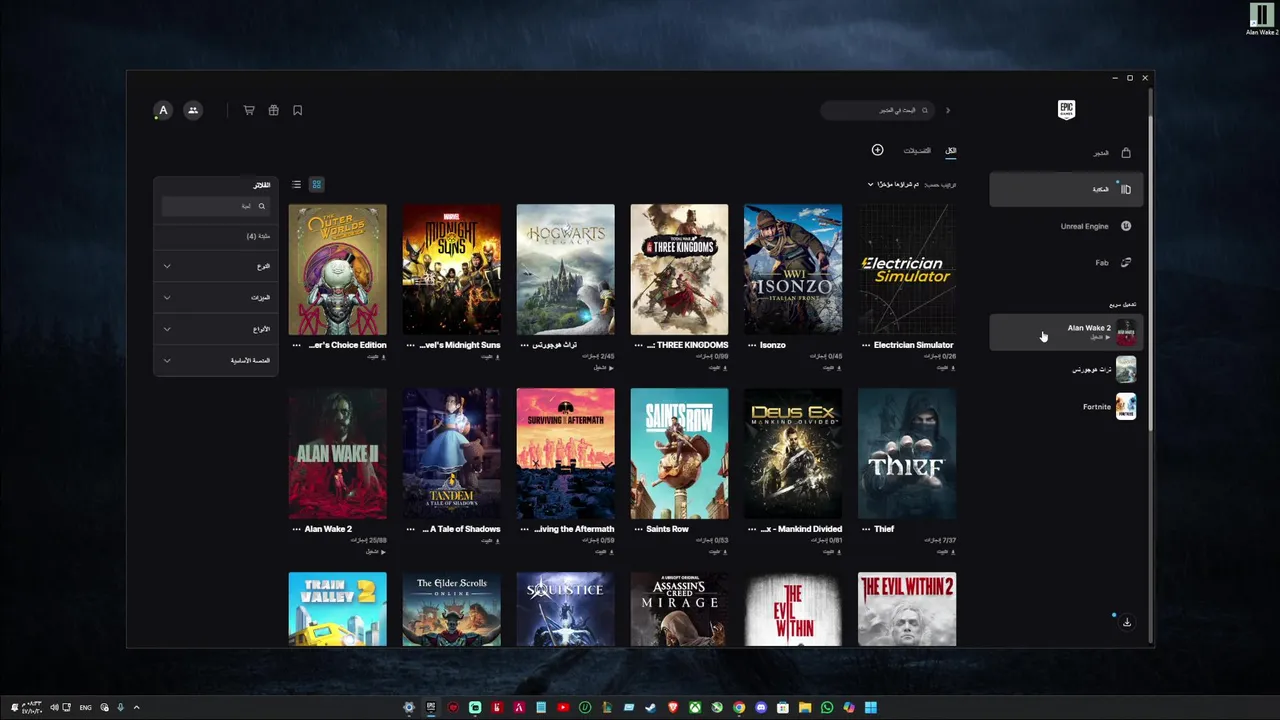Open Steam from the taskbar
This screenshot has height=720, width=1280.
tap(651, 708)
